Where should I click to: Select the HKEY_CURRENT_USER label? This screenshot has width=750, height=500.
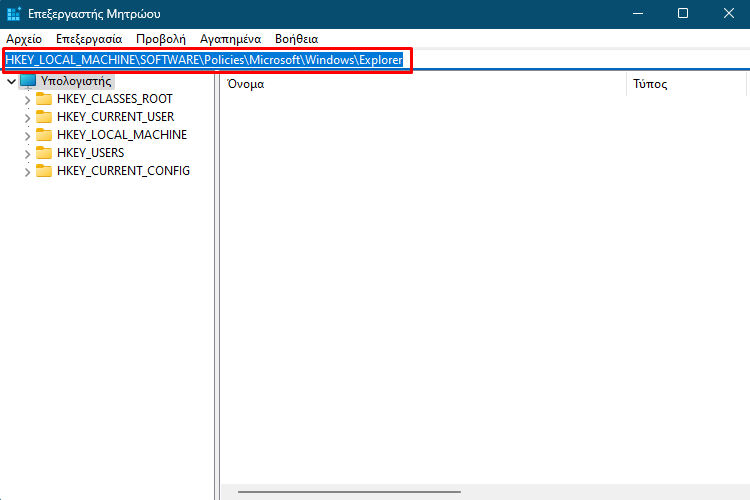(115, 117)
